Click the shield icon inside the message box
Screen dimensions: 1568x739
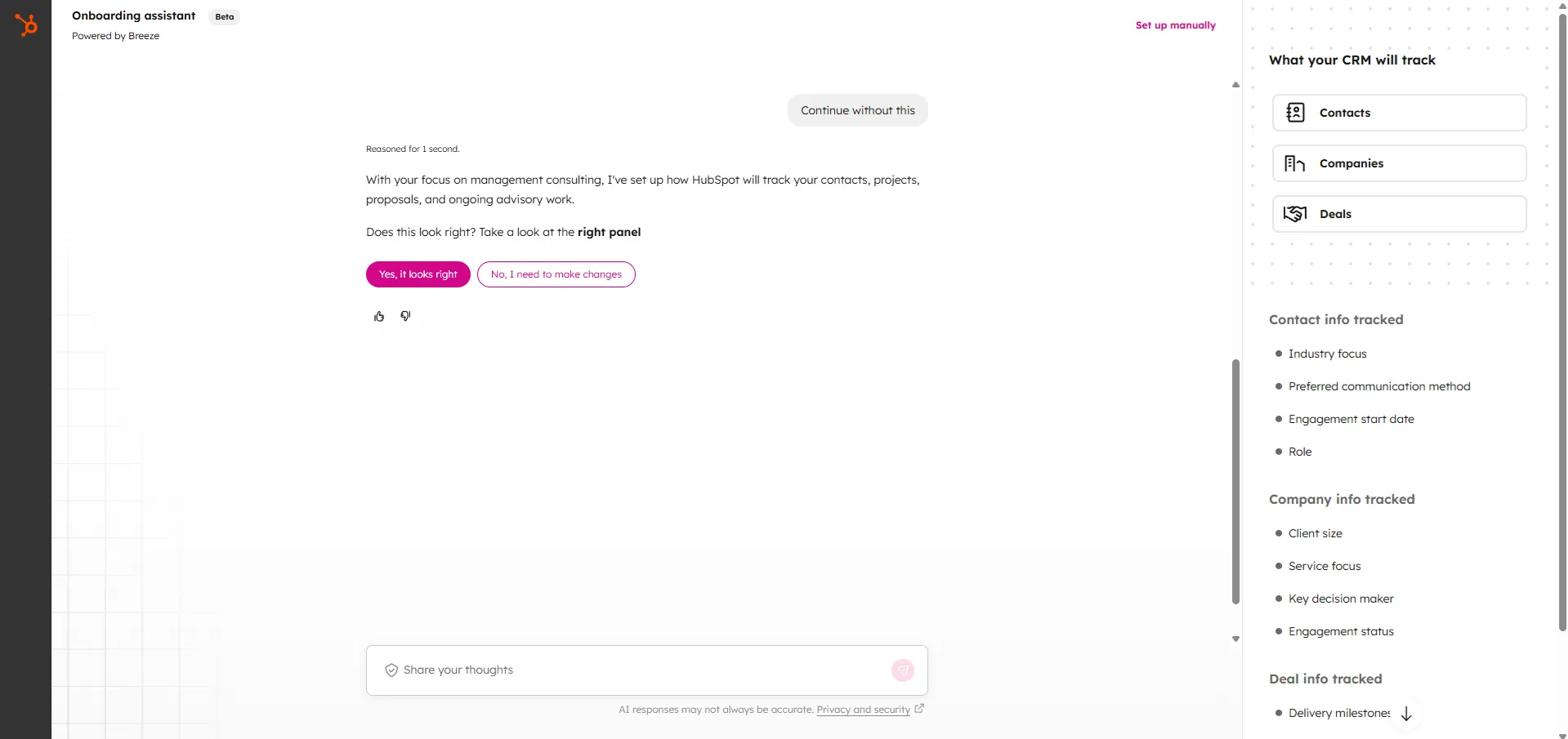(391, 670)
